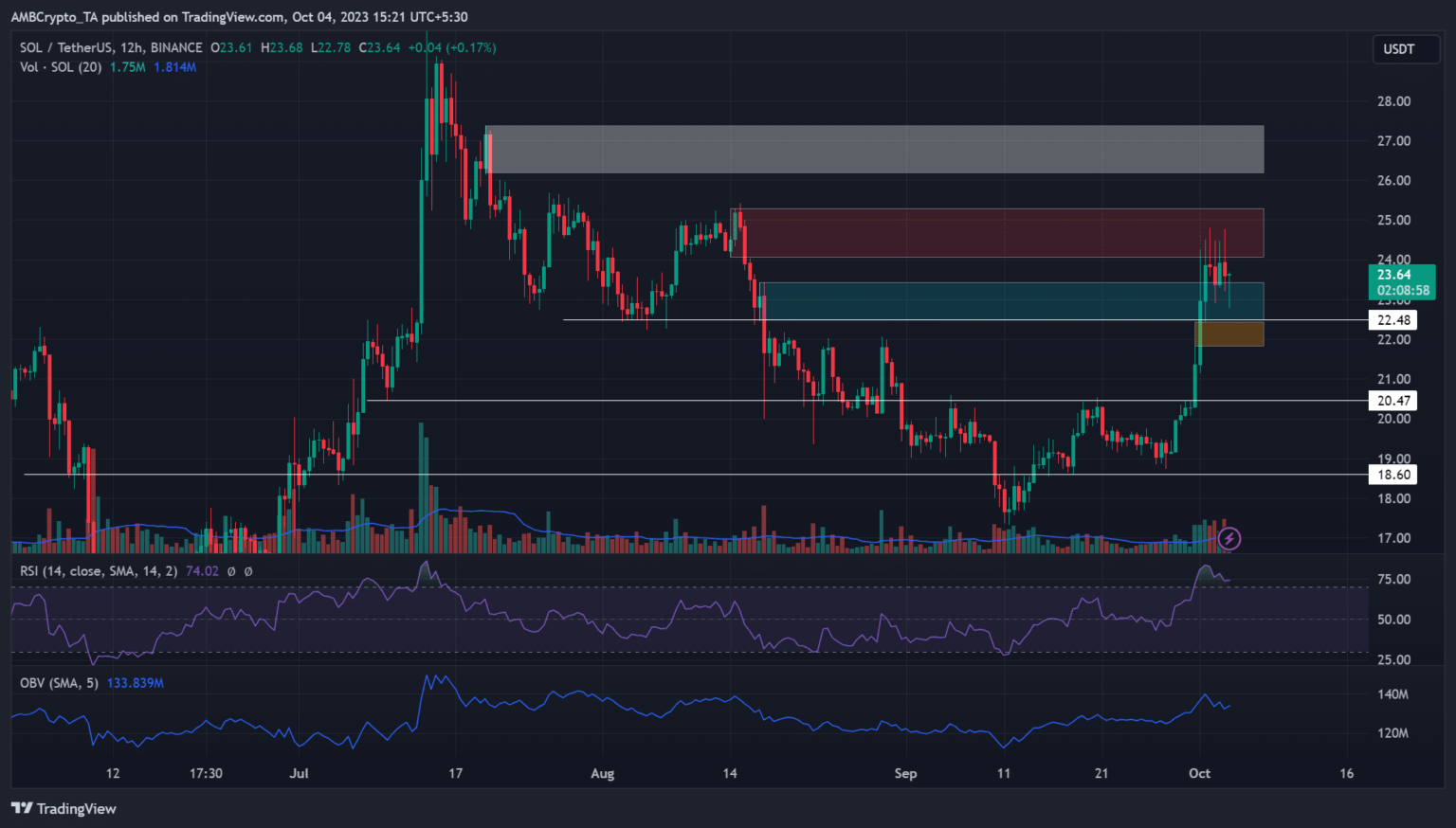Click the 18.60 support level label
The width and height of the screenshot is (1456, 828).
coord(1393,475)
